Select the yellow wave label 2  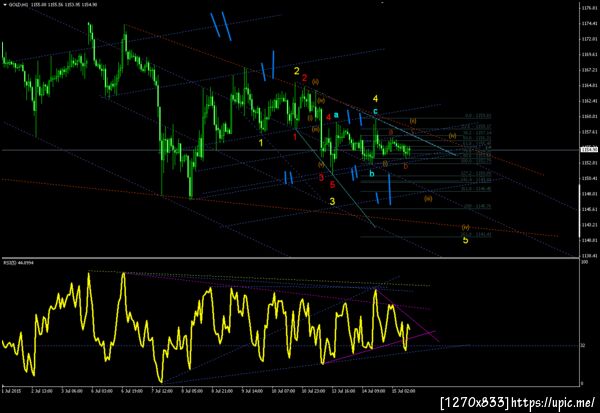pyautogui.click(x=297, y=71)
